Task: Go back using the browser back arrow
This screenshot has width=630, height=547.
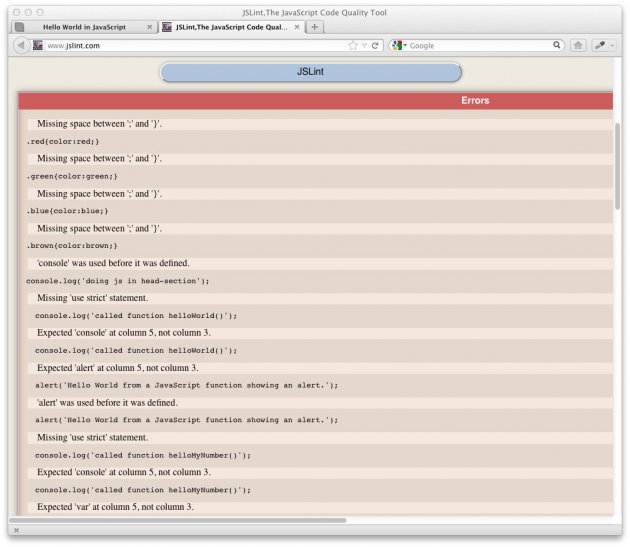Action: [21, 45]
